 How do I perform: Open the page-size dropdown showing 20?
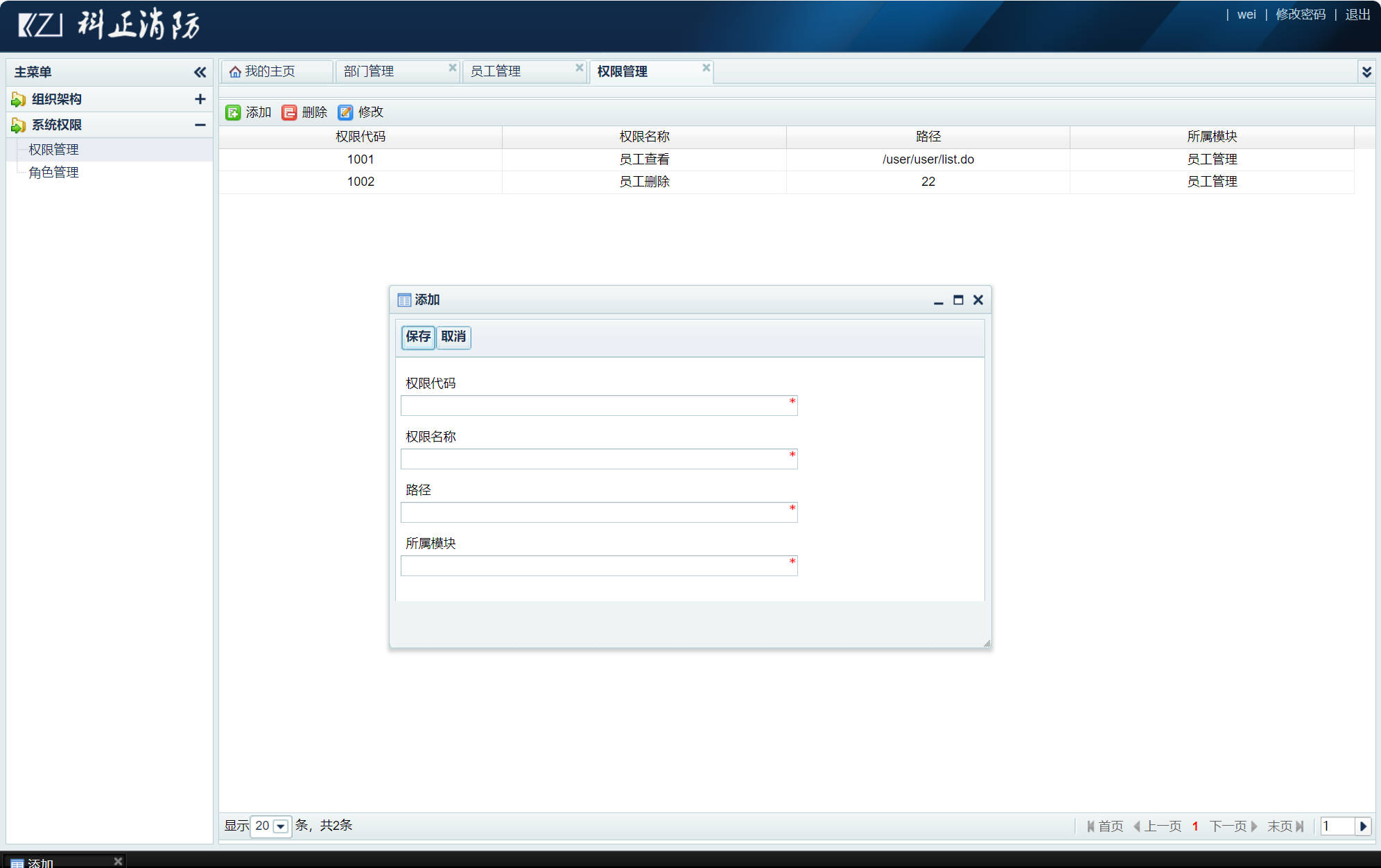point(279,826)
